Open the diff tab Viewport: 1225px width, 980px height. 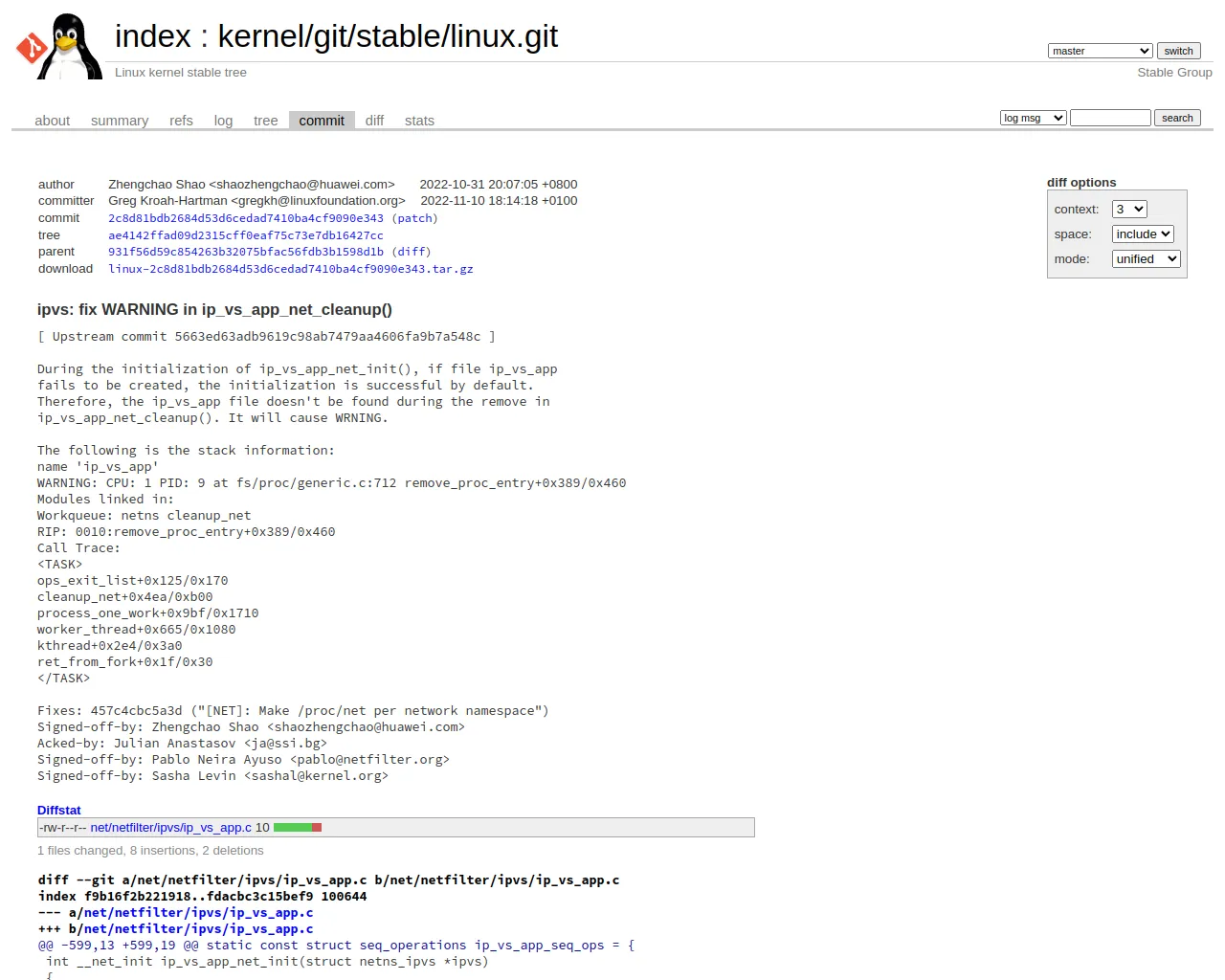click(x=374, y=121)
